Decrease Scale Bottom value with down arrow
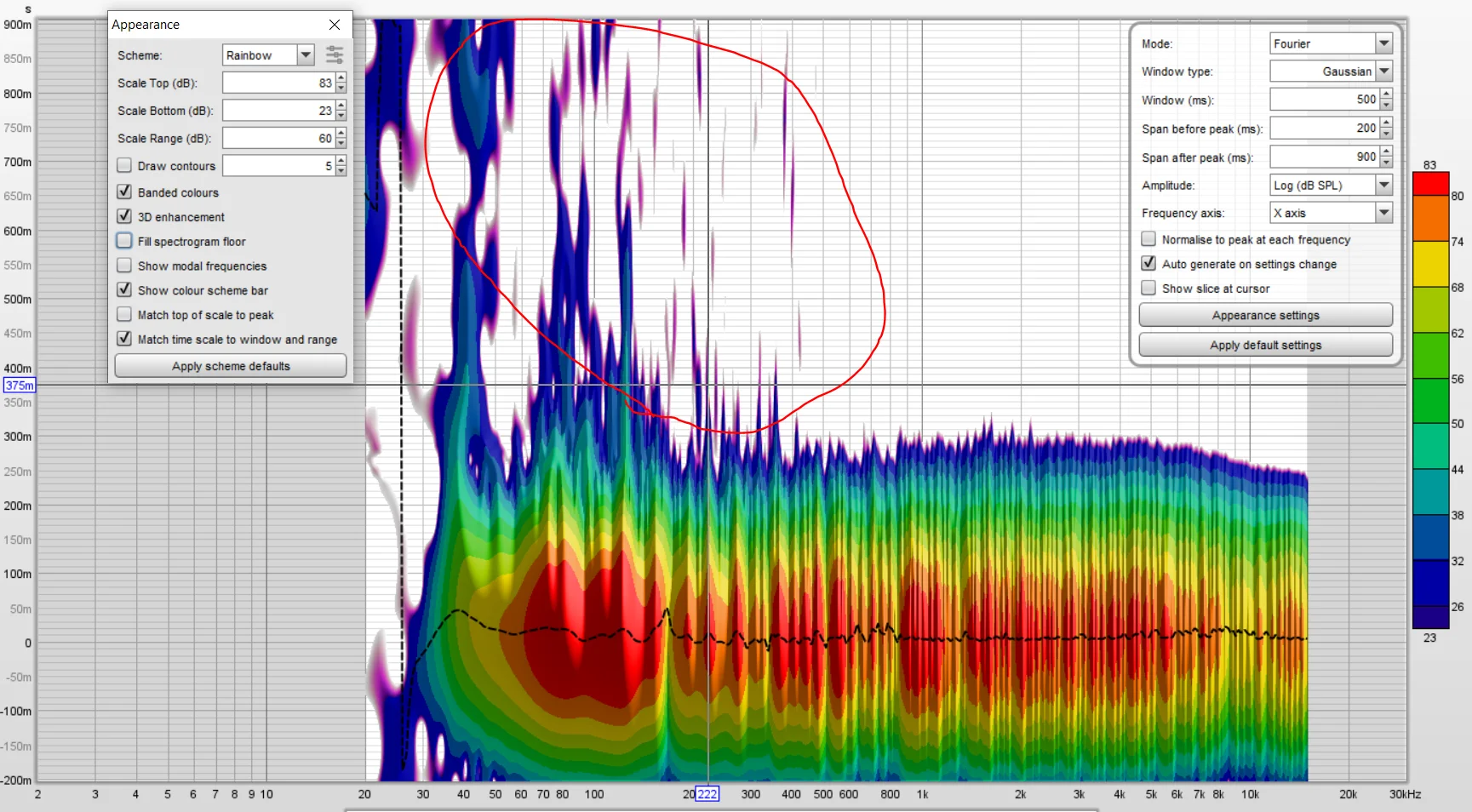 point(341,115)
